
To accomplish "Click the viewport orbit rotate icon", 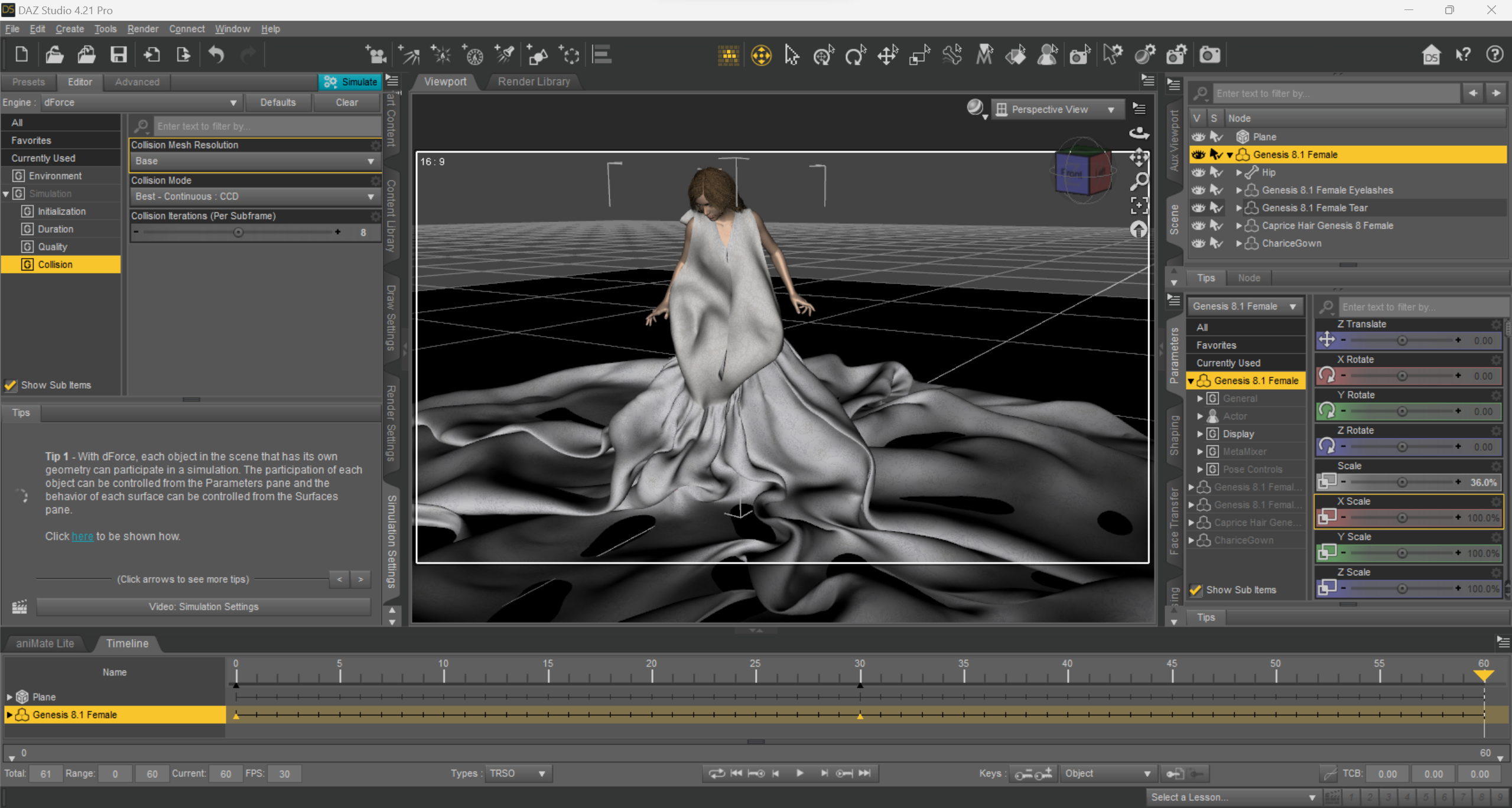I will tap(1139, 133).
